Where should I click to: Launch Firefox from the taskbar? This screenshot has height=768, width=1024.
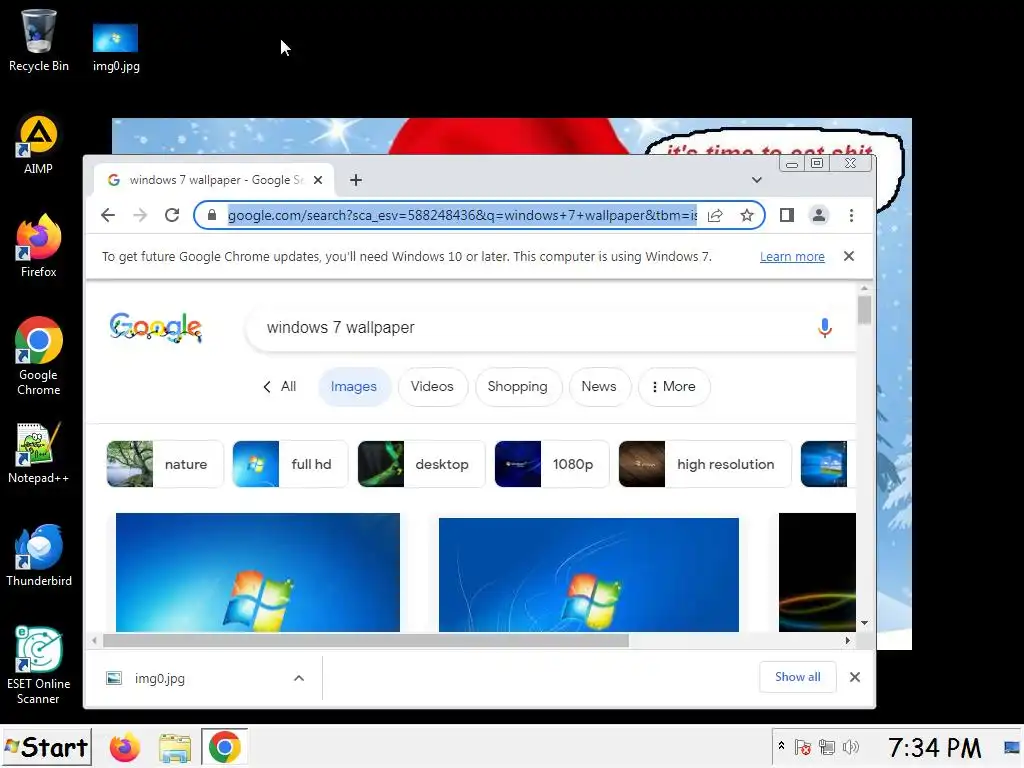[x=125, y=747]
